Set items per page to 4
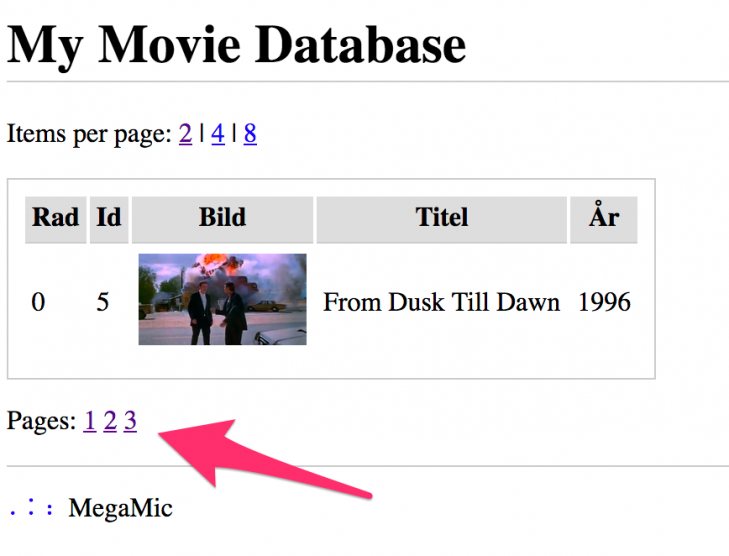Screen dimensions: 729x556 [218, 134]
